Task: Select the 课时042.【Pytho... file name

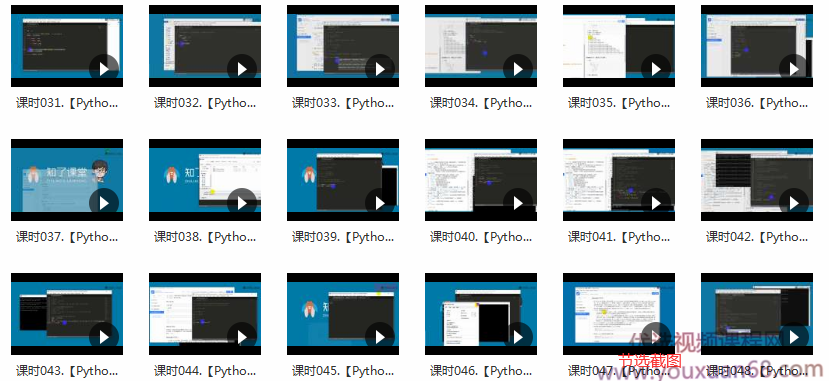Action: click(x=757, y=237)
